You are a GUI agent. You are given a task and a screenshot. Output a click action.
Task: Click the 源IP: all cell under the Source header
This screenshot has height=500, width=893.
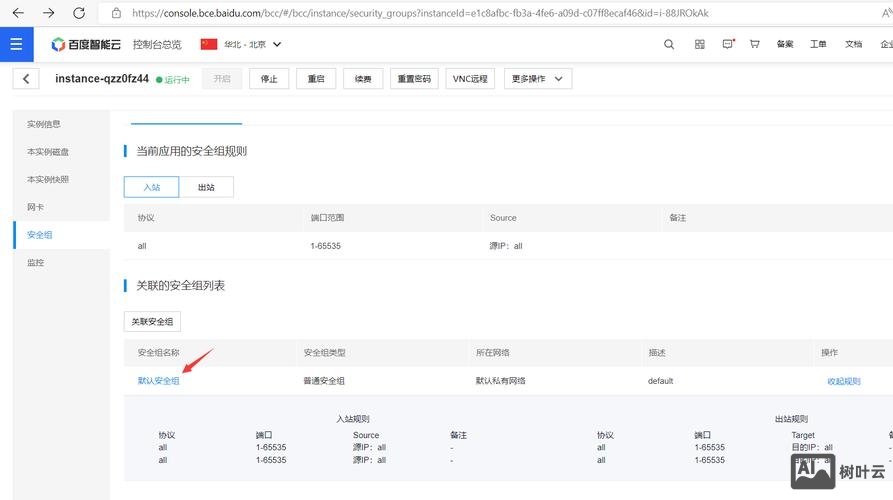tap(506, 246)
